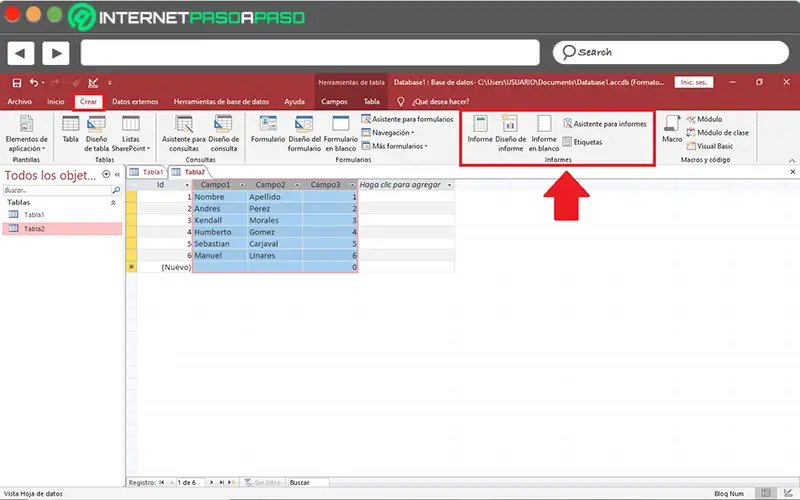
Task: Click Informe en blanco icon
Action: point(544,134)
